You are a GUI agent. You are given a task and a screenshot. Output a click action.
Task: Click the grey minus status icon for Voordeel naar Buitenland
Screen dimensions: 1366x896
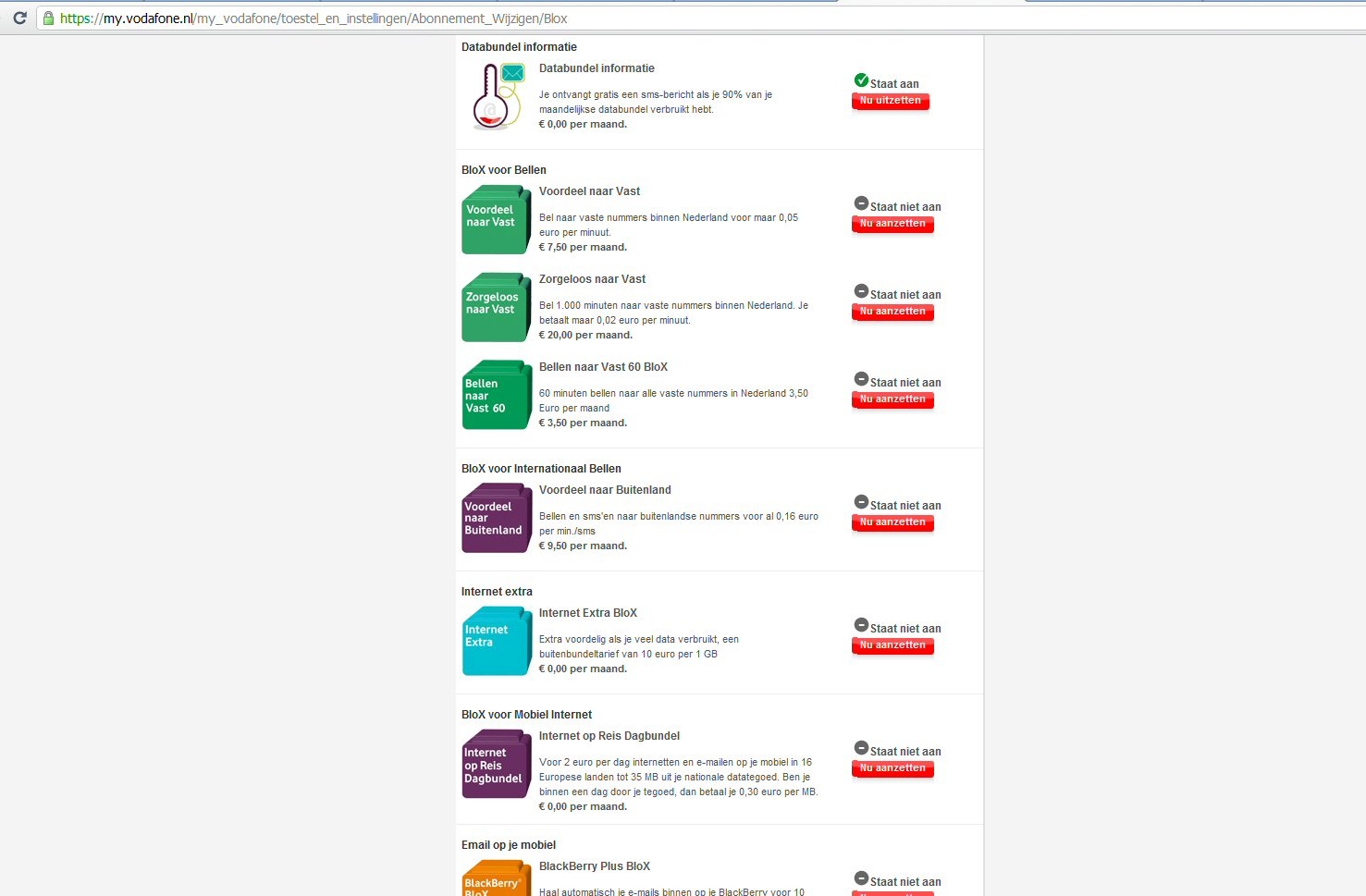tap(861, 502)
